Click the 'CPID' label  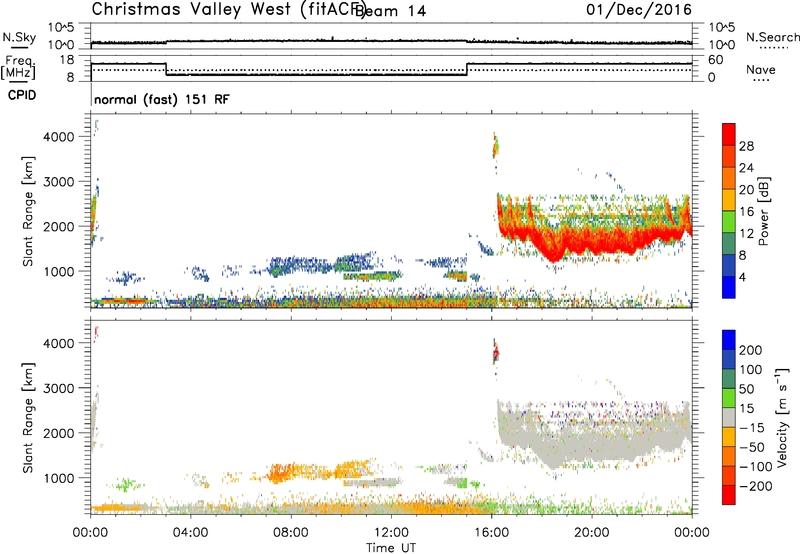click(22, 95)
